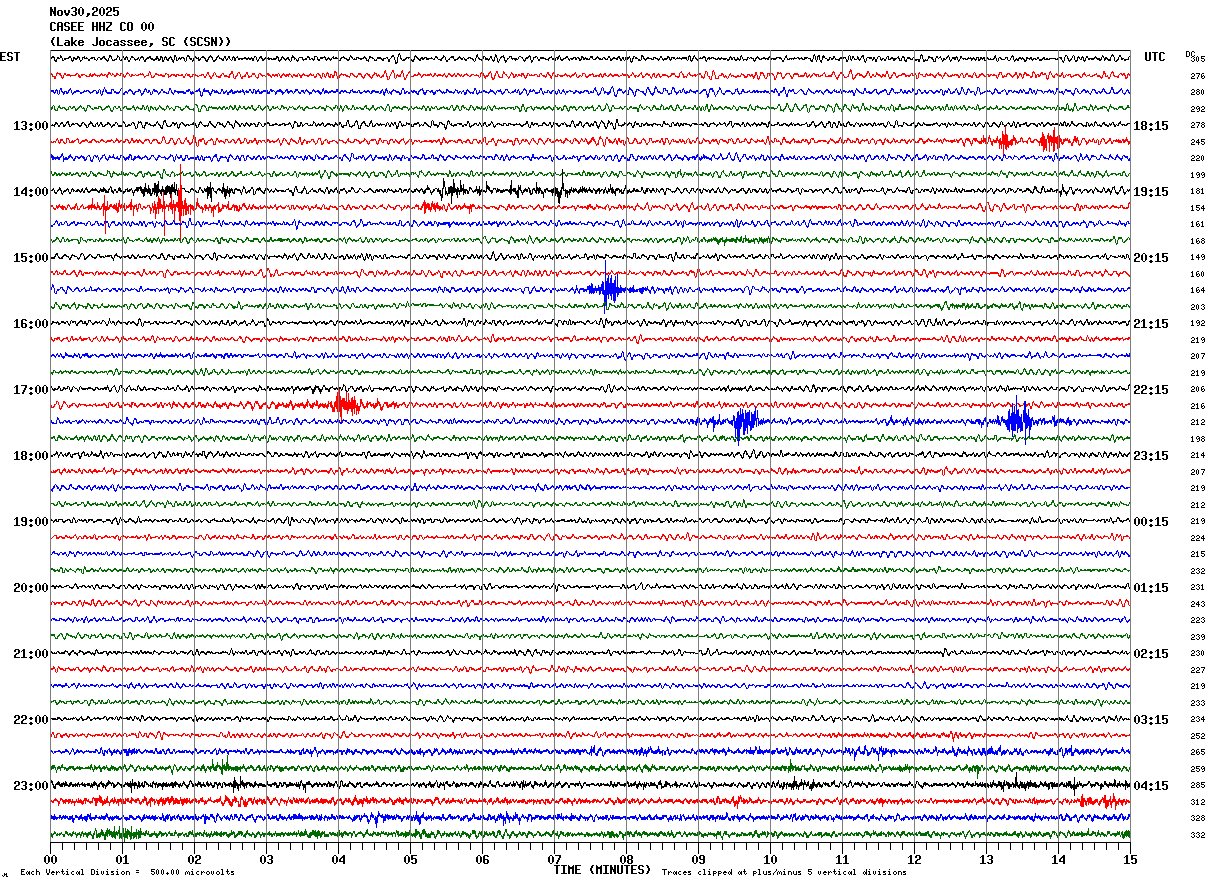The height and width of the screenshot is (886, 1210).
Task: Click the DC offset value 243
Action: tap(1197, 604)
